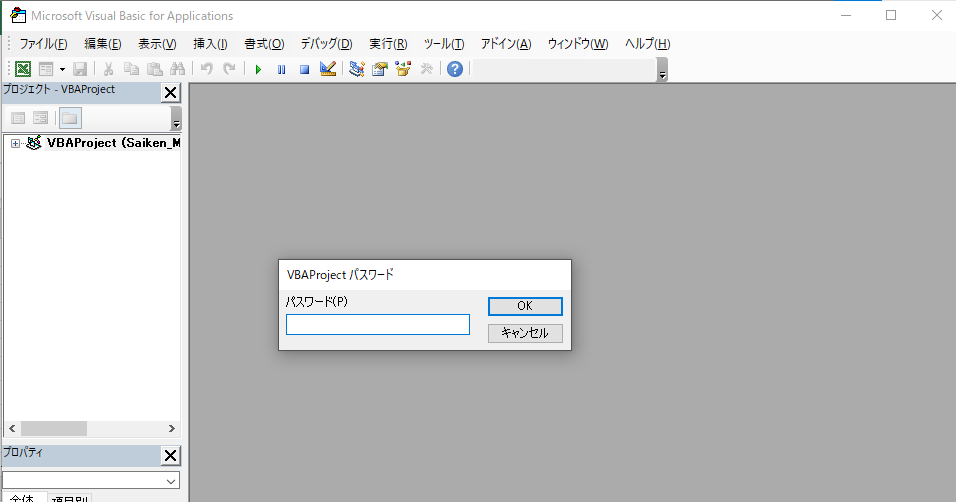Click the パスワード(P) input field
Screen dimensions: 956x502
point(378,325)
